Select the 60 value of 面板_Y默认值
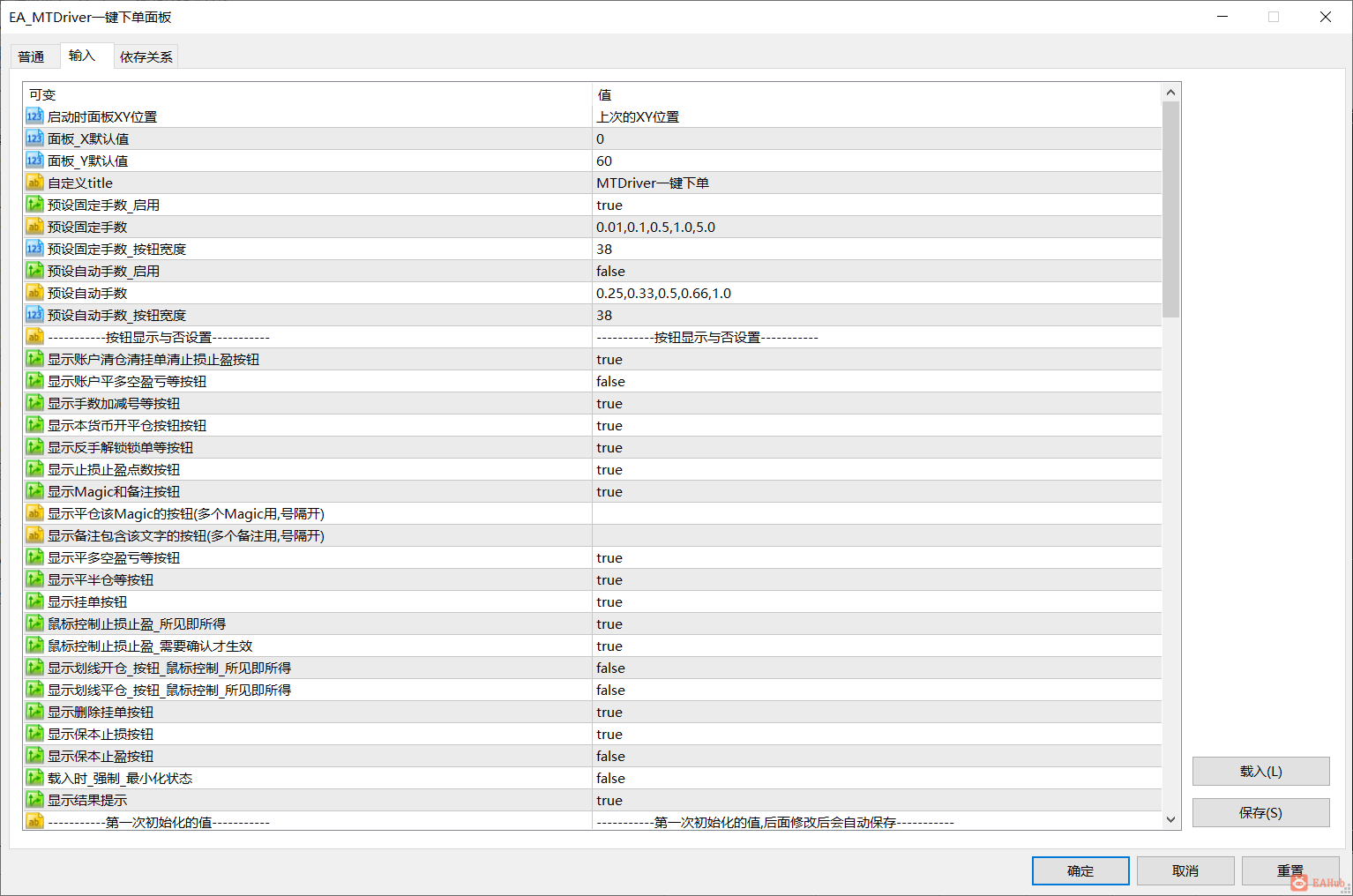Screen dimensions: 1353x896 click(x=604, y=161)
